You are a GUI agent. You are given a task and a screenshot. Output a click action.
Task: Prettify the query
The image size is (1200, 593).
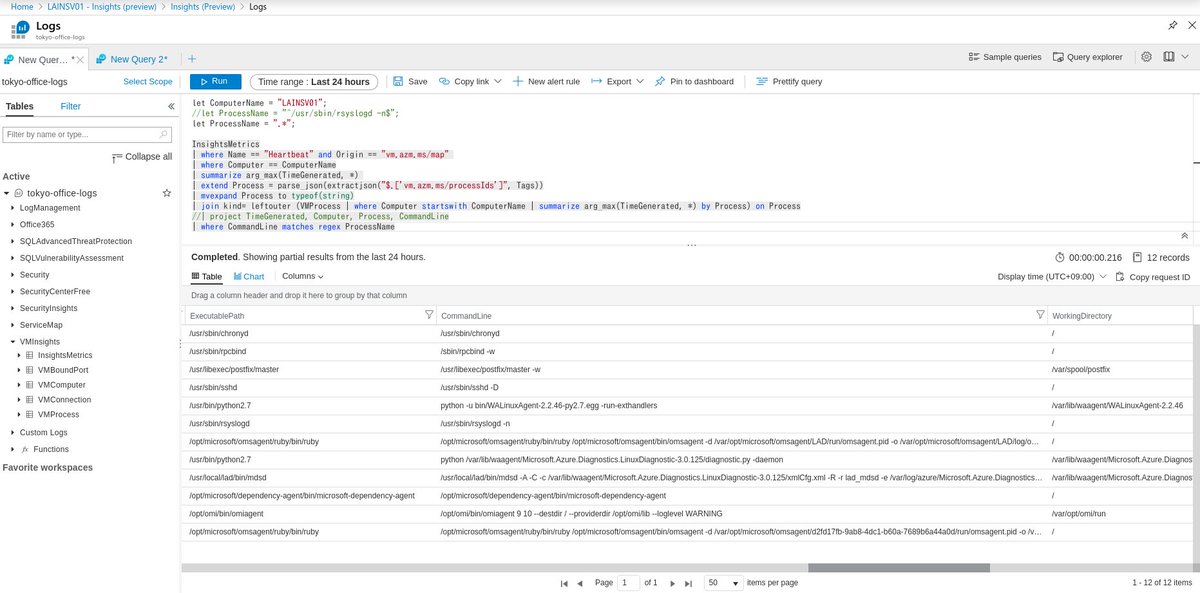coord(789,81)
